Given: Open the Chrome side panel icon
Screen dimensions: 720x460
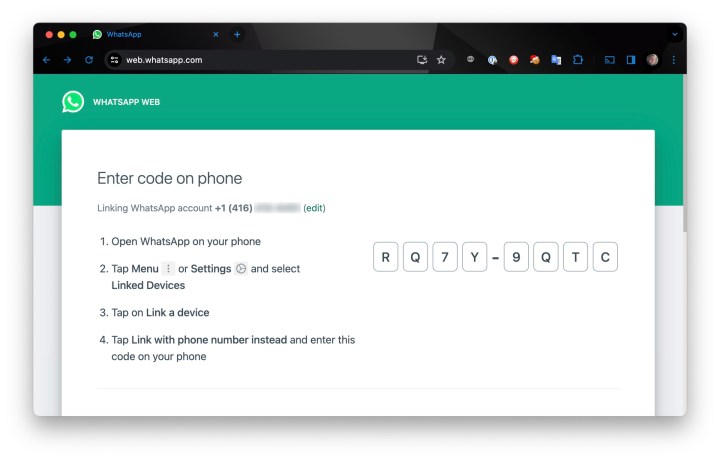Looking at the screenshot, I should coord(631,60).
